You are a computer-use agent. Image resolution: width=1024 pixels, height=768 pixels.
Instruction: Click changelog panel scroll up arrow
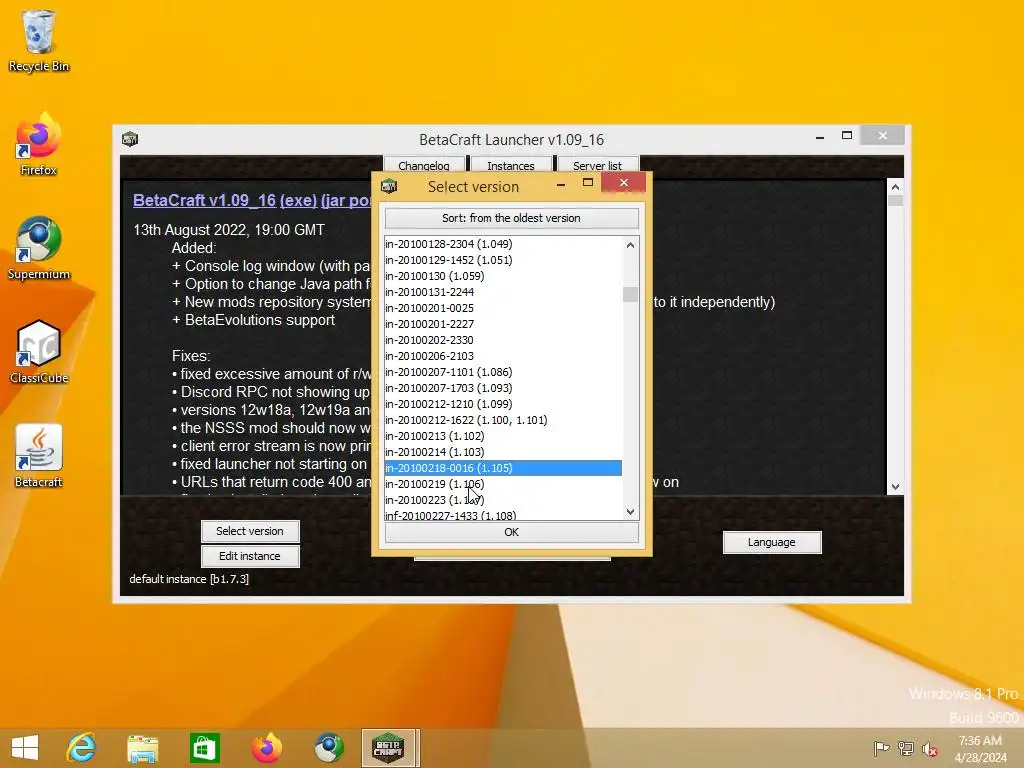click(895, 187)
